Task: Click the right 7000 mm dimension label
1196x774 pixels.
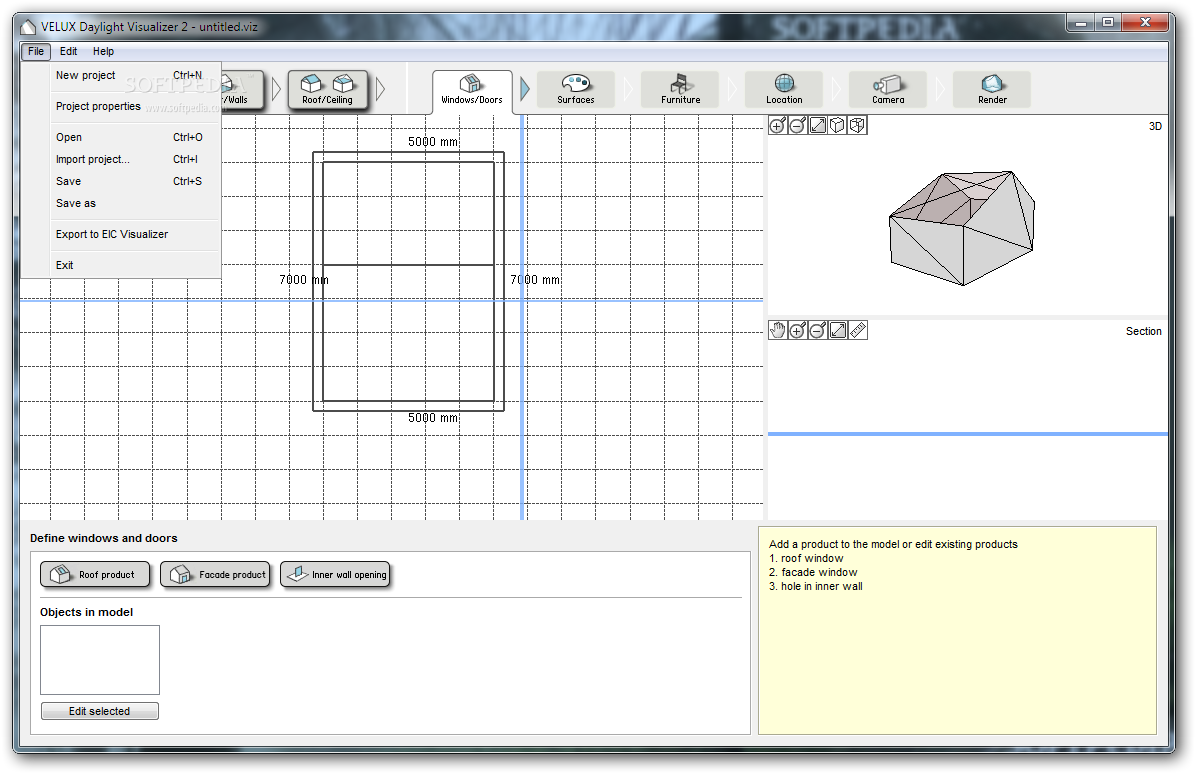Action: pos(535,280)
